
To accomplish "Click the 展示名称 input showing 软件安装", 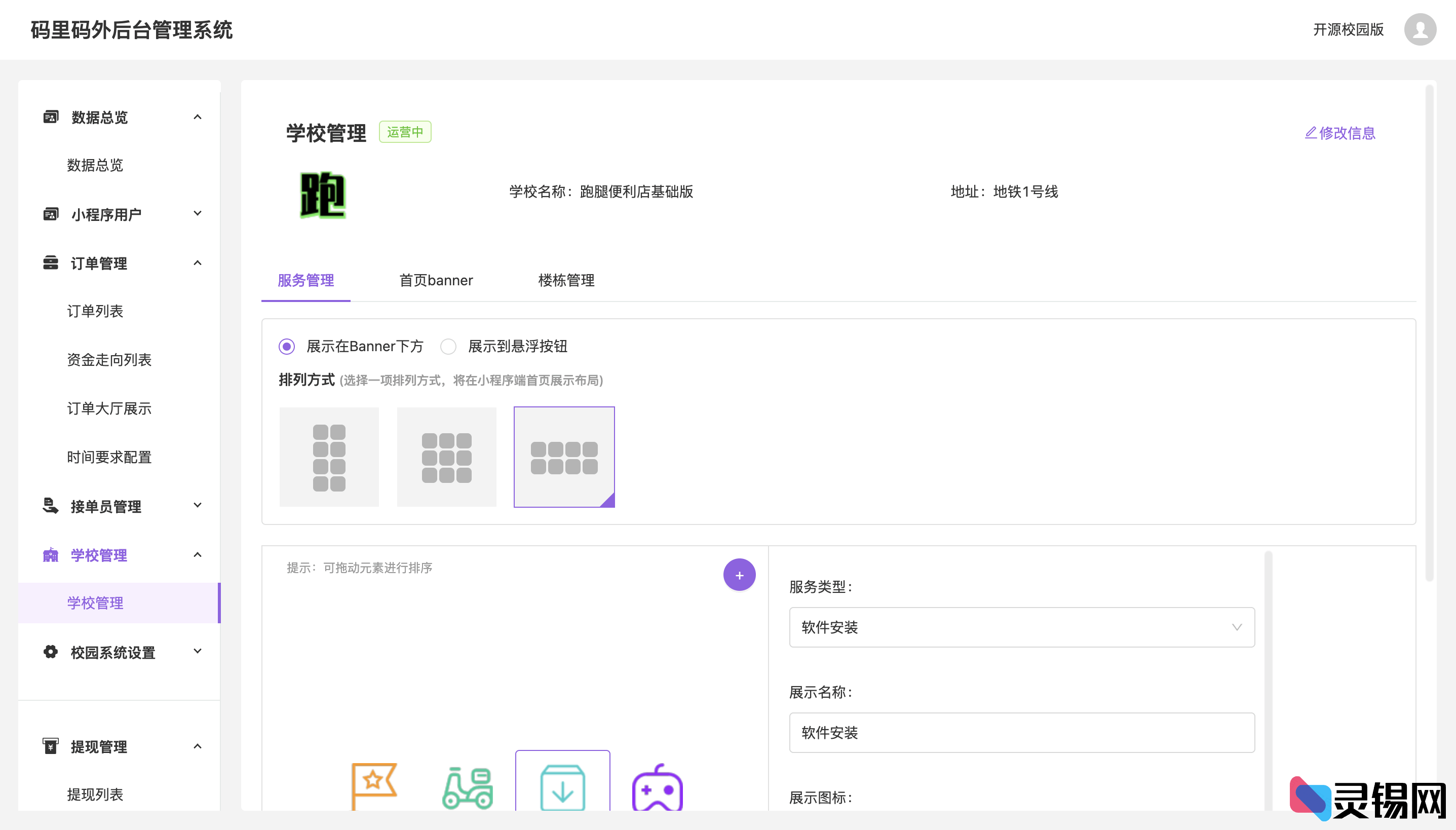I will point(1020,733).
